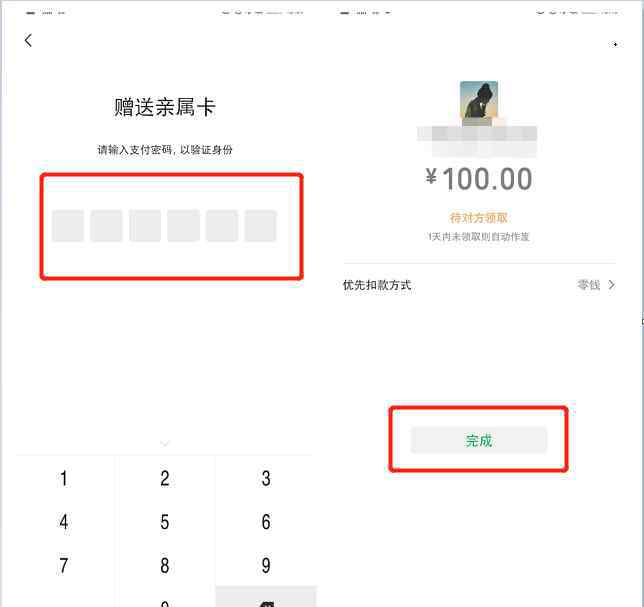Tap the back arrow icon
Screen dimensions: 644x607
tap(28, 41)
